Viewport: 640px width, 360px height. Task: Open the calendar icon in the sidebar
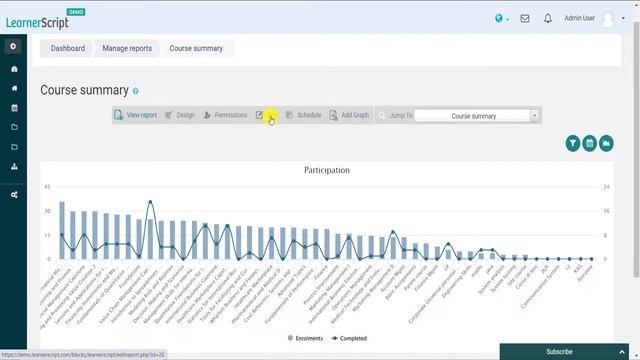(14, 108)
